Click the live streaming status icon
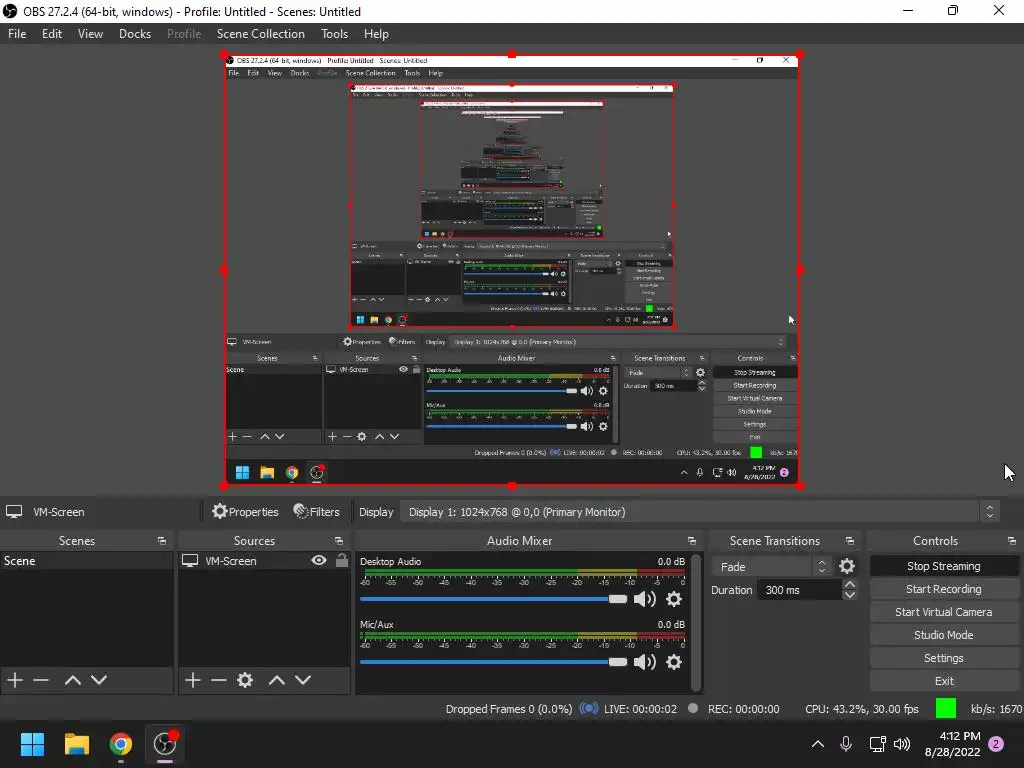 [x=589, y=709]
